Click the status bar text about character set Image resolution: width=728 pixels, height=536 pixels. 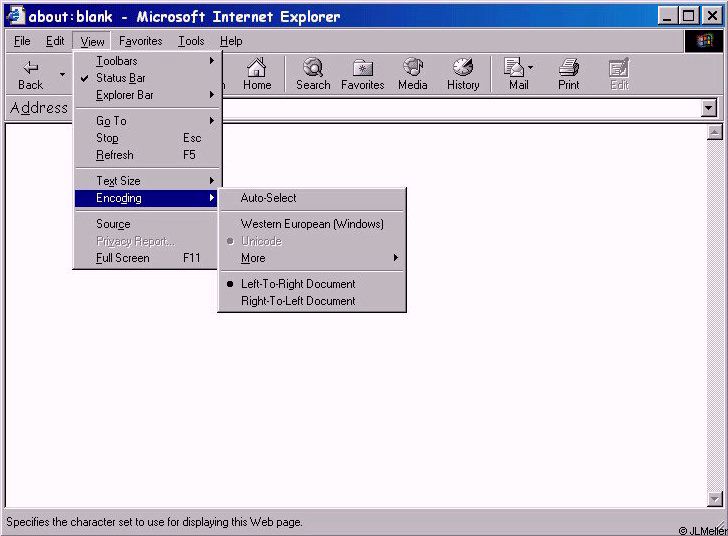(154, 522)
